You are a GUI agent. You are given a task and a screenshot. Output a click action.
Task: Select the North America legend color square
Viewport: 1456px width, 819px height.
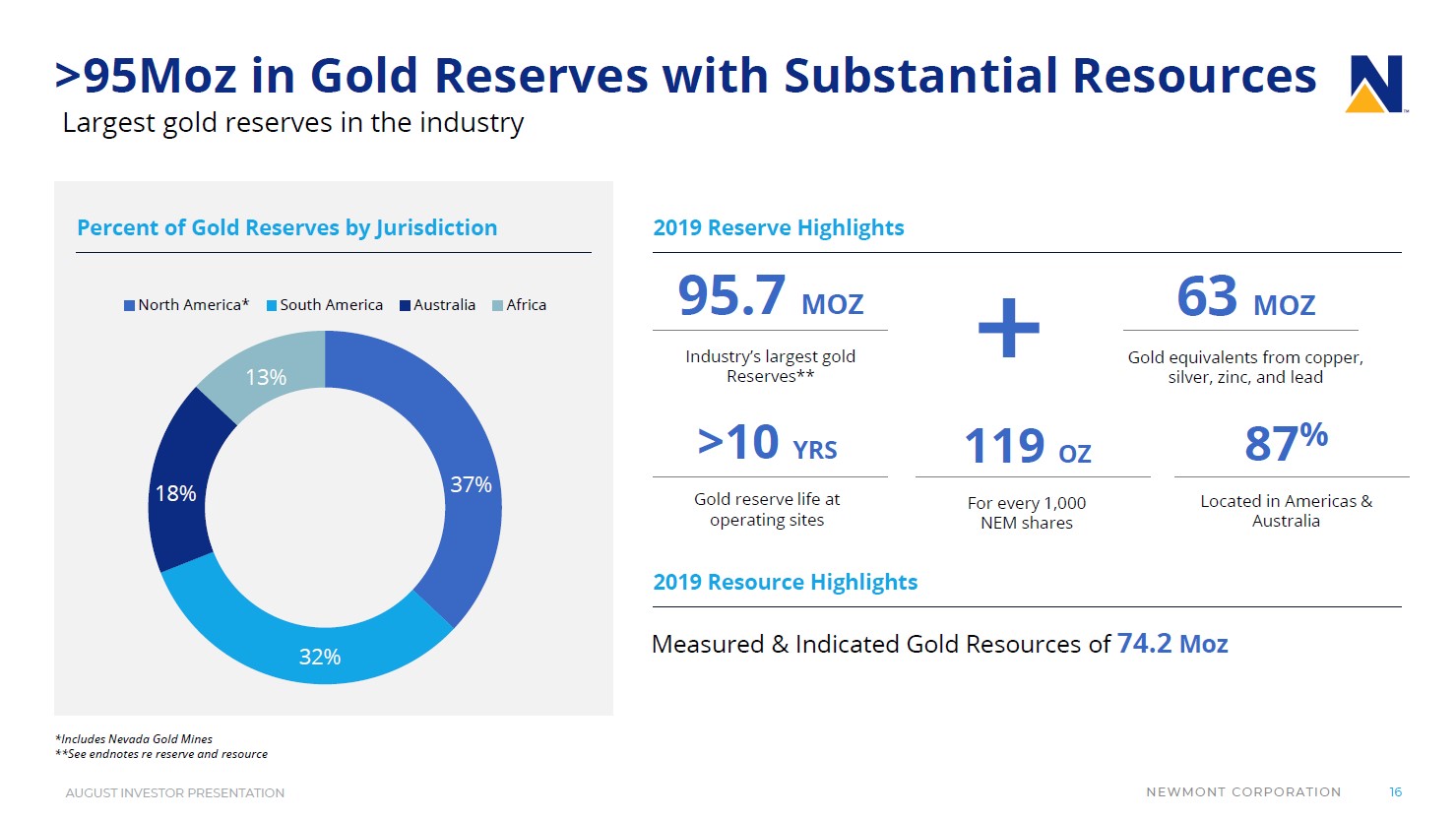pos(129,305)
